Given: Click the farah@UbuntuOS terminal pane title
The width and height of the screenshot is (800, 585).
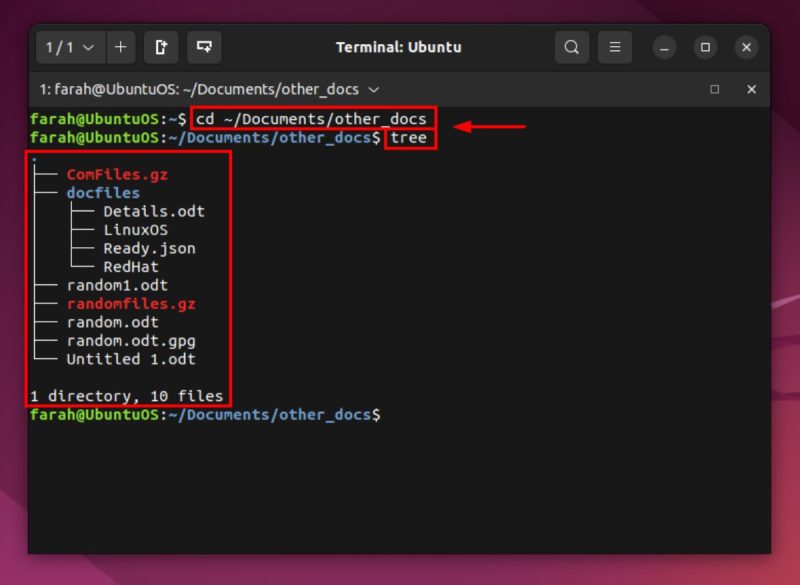Looking at the screenshot, I should point(200,89).
